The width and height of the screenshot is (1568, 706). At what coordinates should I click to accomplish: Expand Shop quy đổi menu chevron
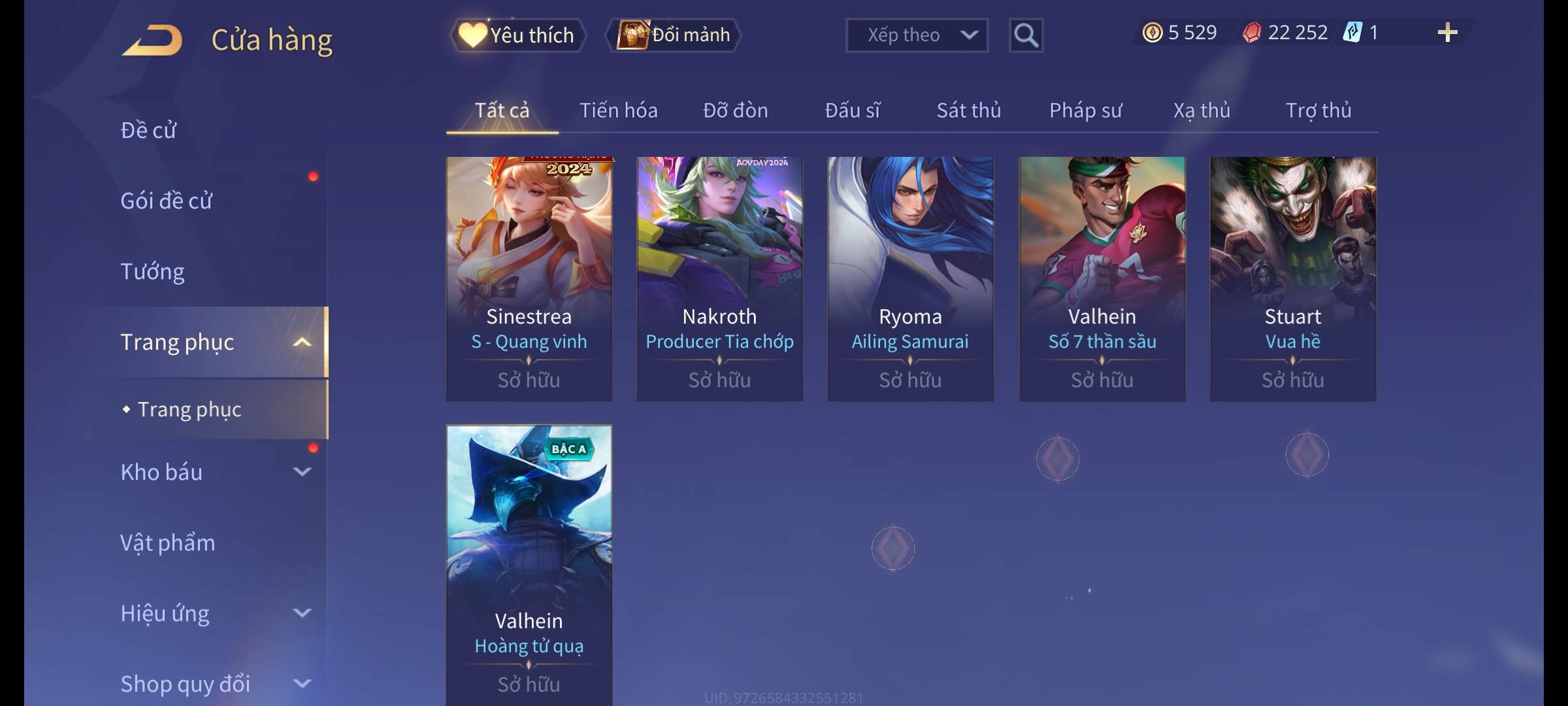[x=302, y=683]
